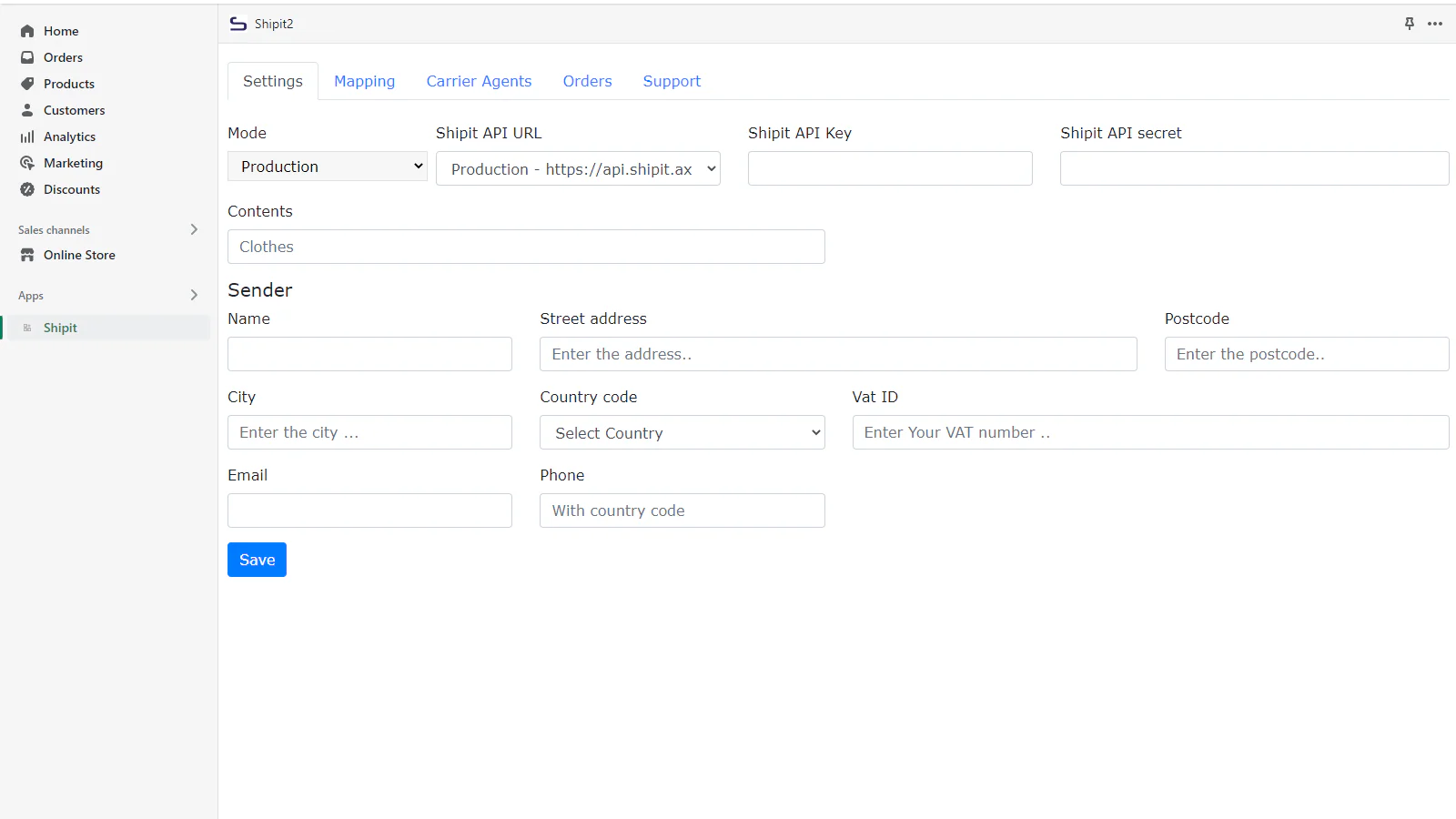Expand the Apps section chevron
The image size is (1456, 819).
(x=194, y=295)
